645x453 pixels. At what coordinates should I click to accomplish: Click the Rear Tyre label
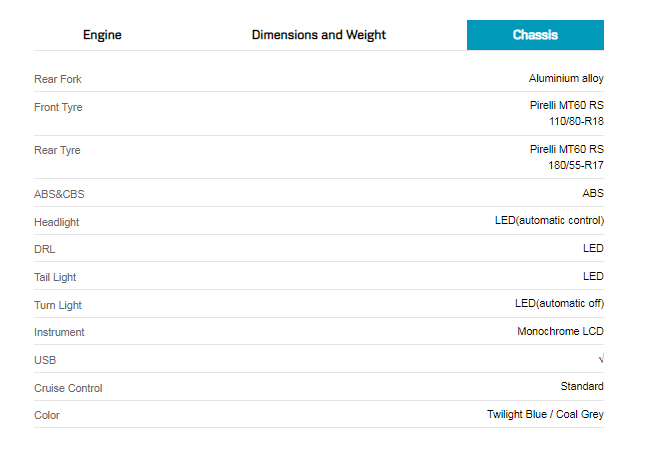pyautogui.click(x=57, y=150)
